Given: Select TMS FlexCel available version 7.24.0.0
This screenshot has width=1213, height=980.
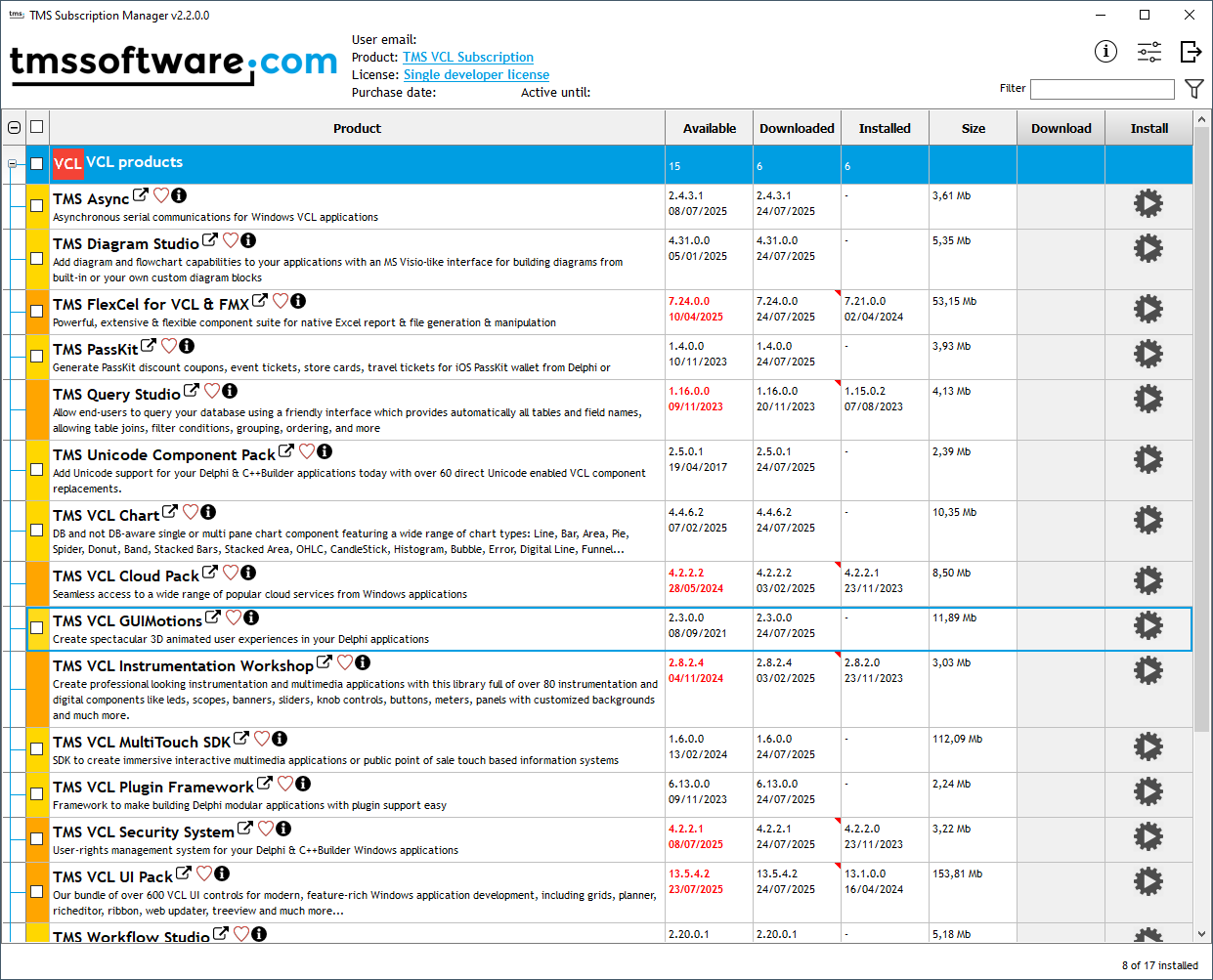Looking at the screenshot, I should 689,301.
